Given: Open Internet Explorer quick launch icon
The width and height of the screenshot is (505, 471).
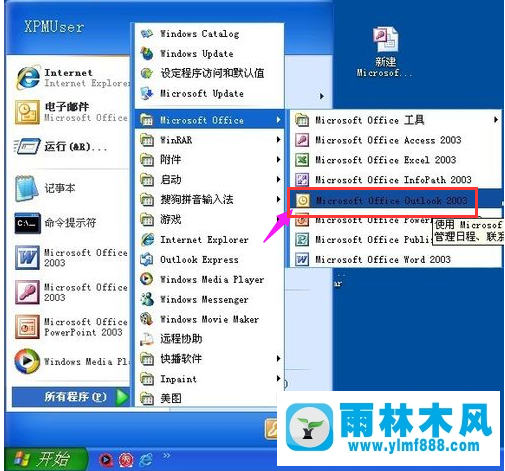Looking at the screenshot, I should (146, 460).
